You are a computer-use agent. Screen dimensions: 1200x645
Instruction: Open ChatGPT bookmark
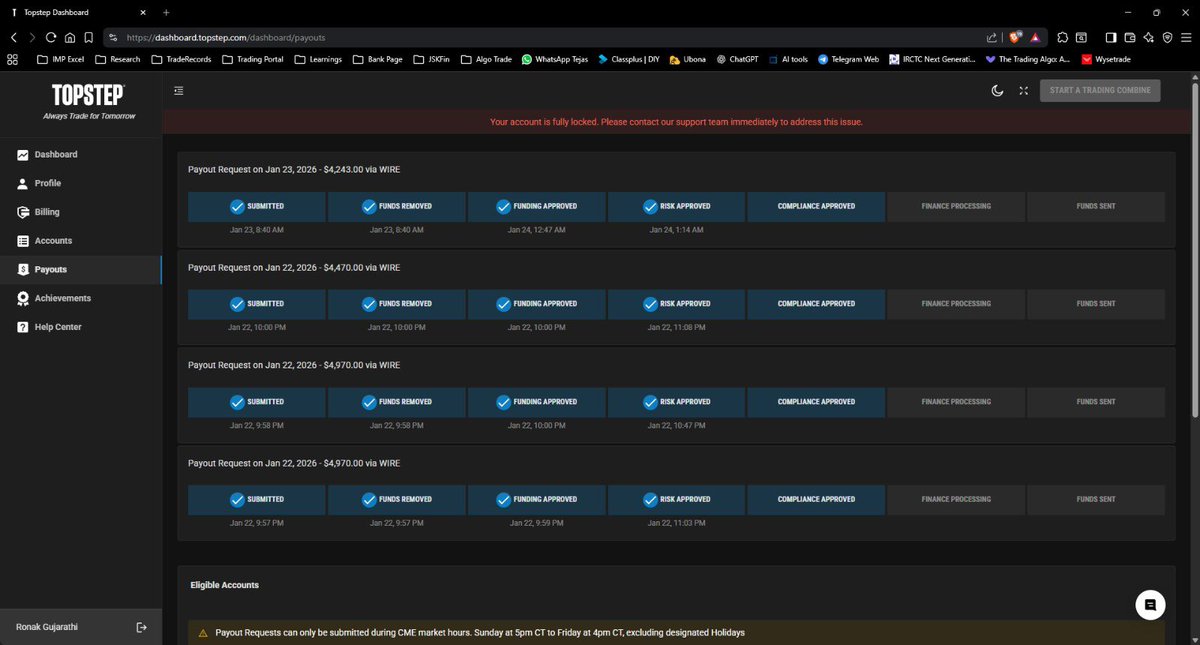737,59
